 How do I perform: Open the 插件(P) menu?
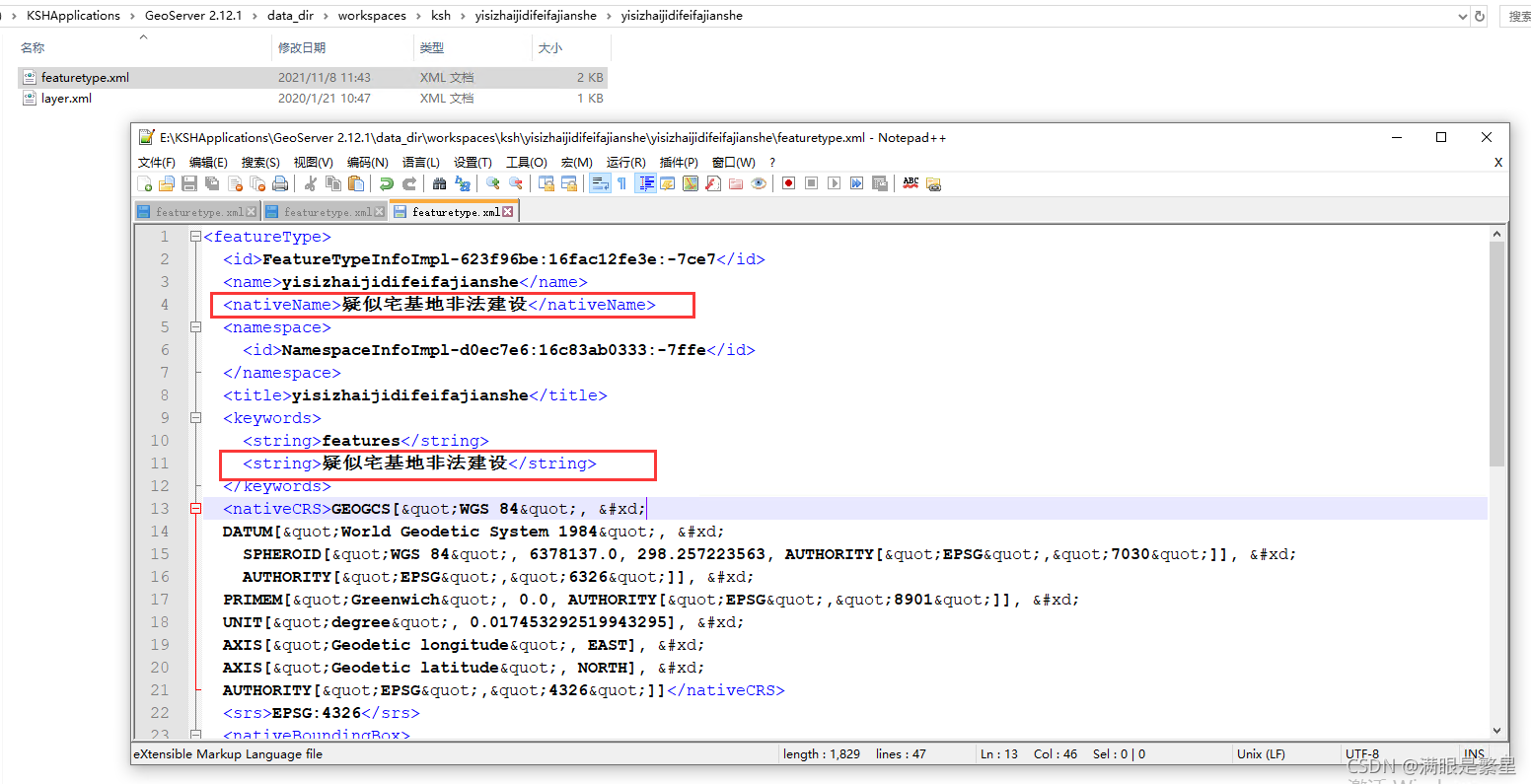click(x=679, y=162)
